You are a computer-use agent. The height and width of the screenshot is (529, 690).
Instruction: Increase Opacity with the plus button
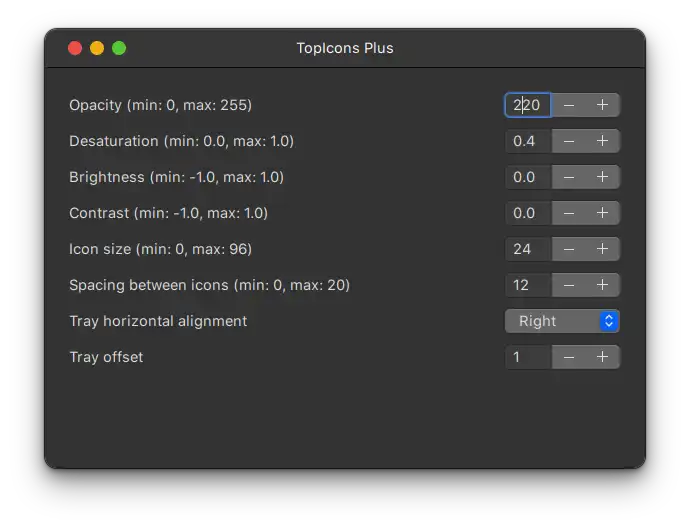click(602, 105)
